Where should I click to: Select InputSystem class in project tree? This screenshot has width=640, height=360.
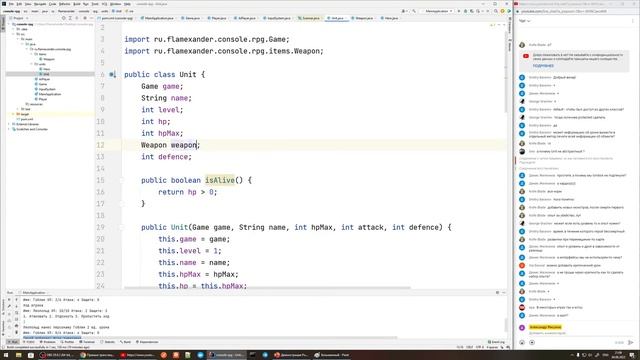click(45, 89)
